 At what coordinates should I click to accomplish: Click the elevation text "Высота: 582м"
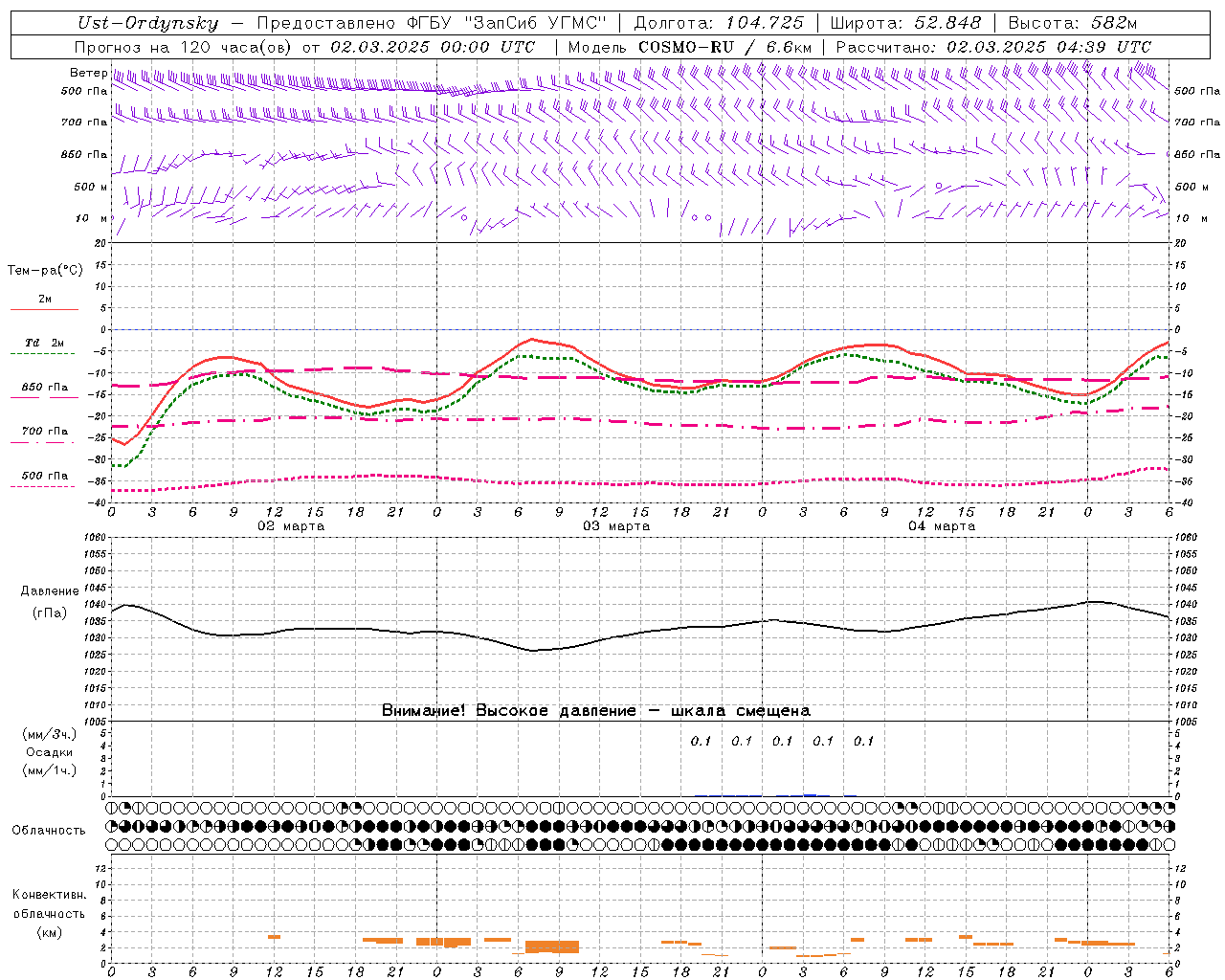pyautogui.click(x=1073, y=24)
